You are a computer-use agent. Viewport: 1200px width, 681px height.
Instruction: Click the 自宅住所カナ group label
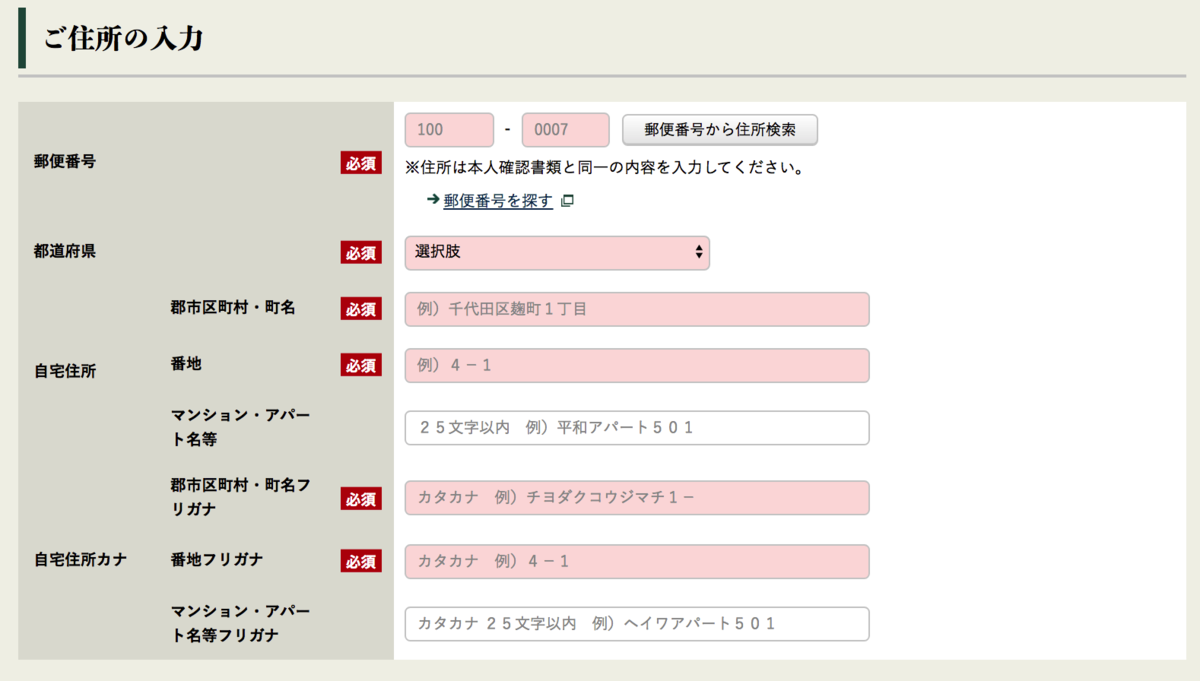80,560
